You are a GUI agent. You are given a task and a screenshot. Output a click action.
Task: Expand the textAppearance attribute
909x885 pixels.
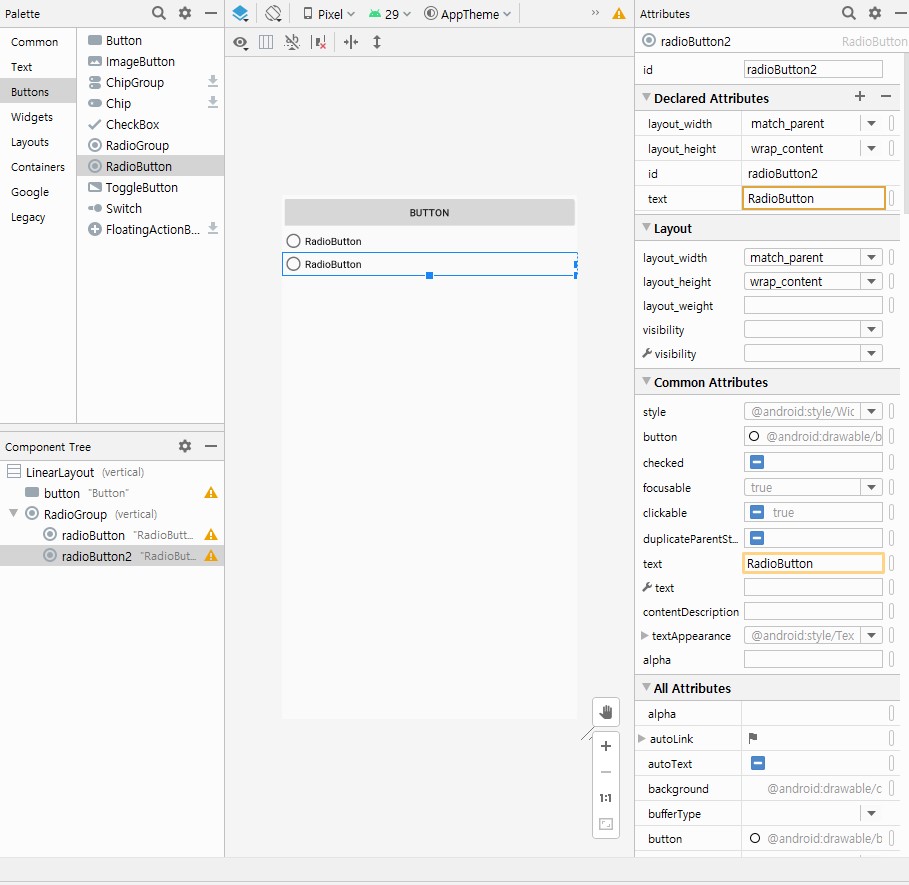click(644, 635)
